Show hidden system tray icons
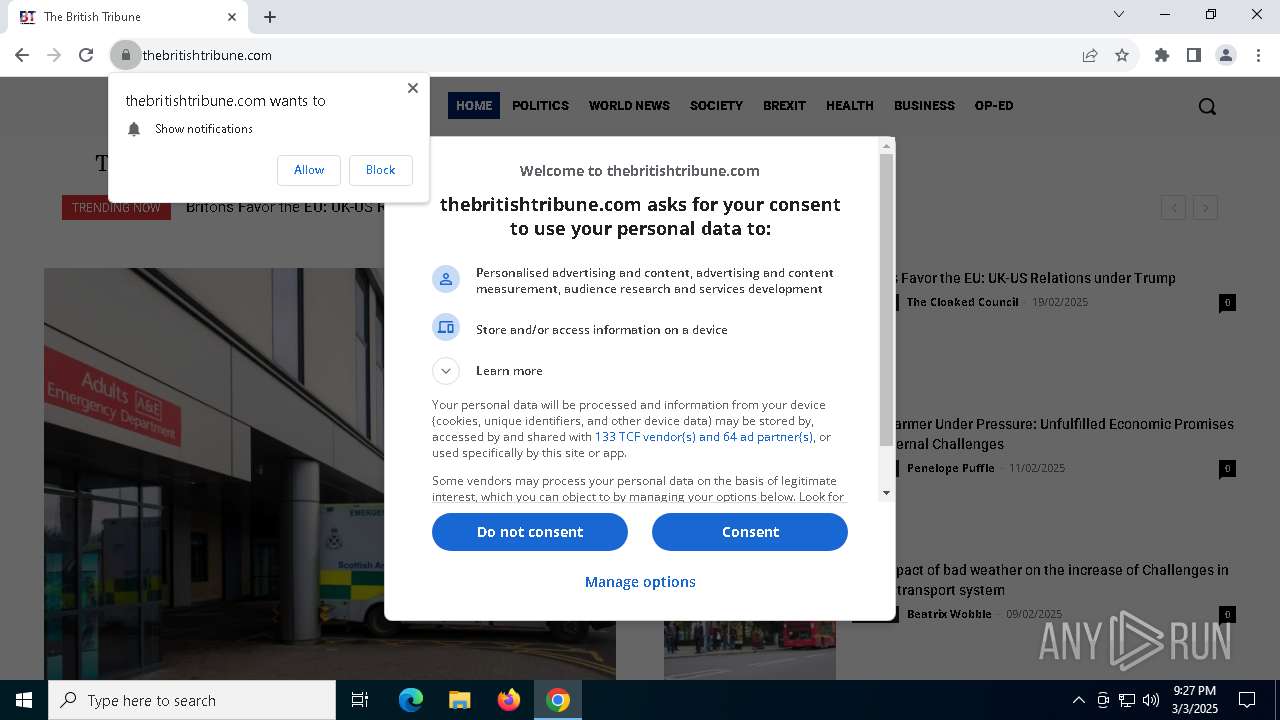 pos(1079,700)
